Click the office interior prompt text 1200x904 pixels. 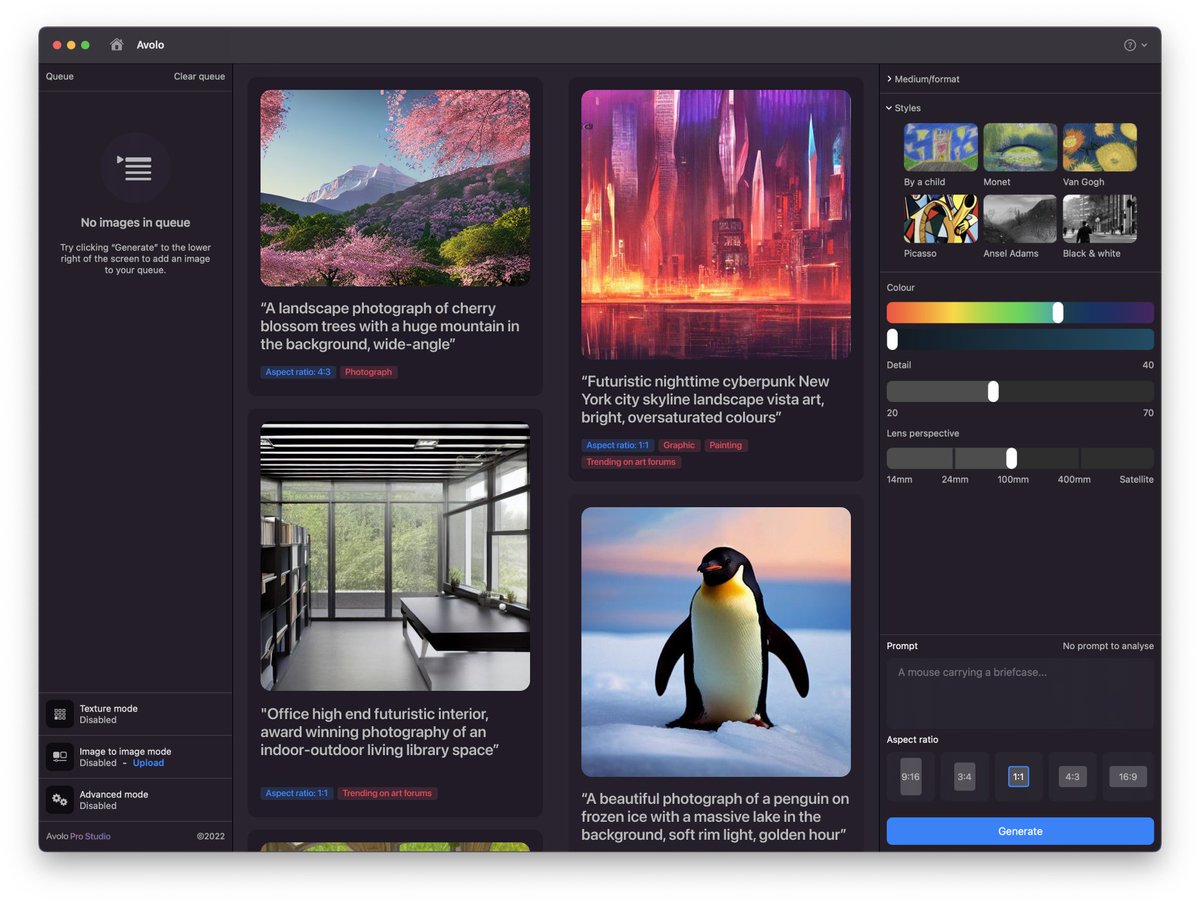[x=380, y=732]
